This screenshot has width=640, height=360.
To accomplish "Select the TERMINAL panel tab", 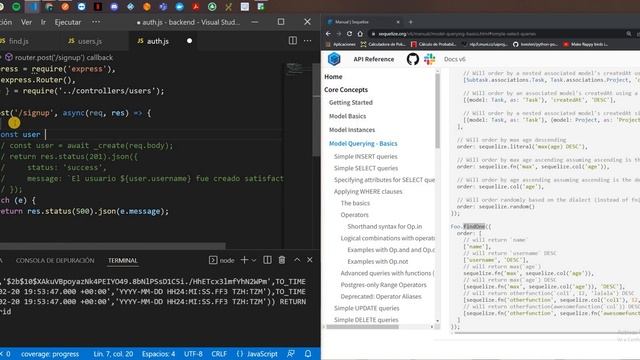I will pos(122,260).
